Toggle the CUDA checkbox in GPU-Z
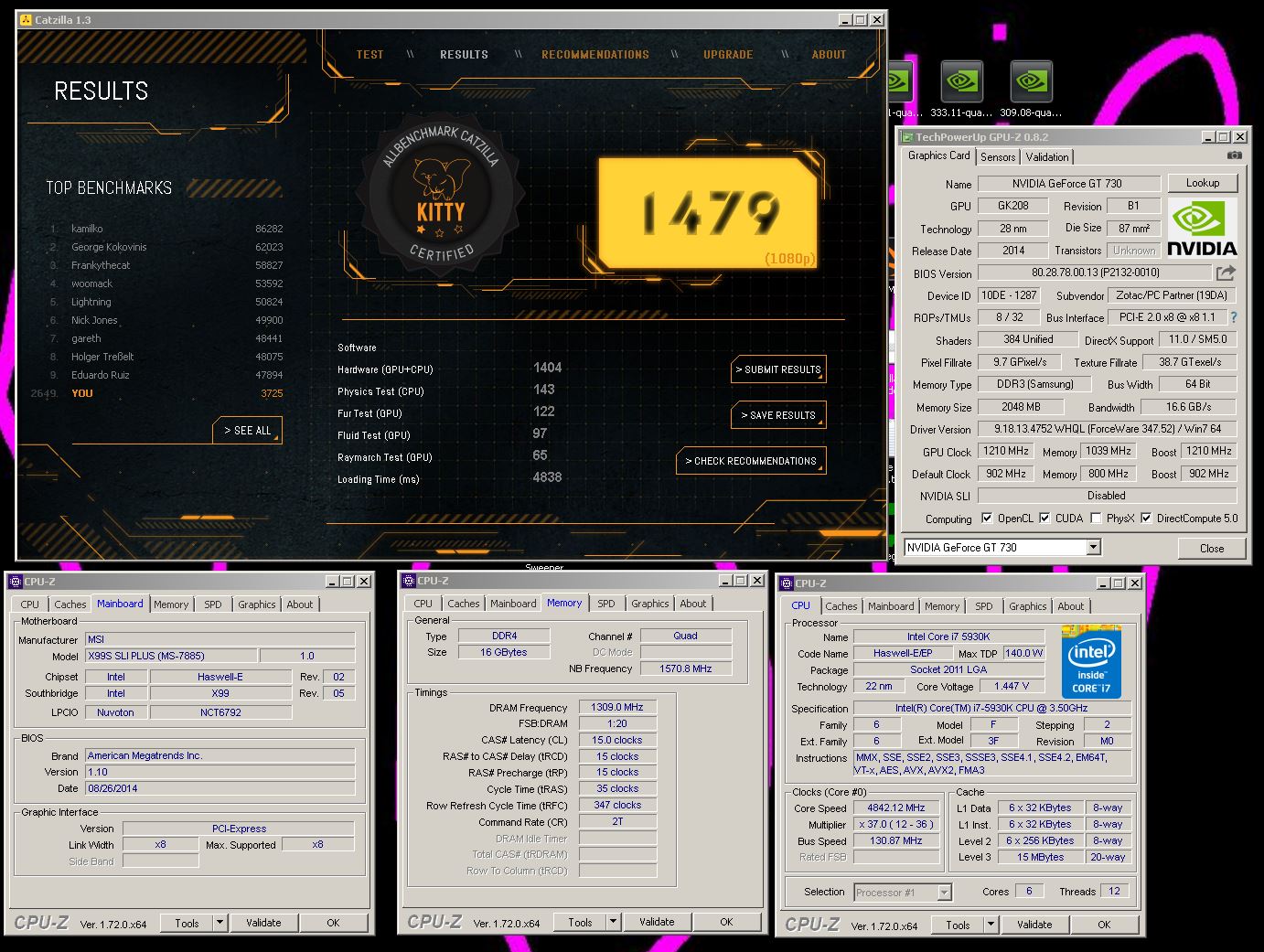This screenshot has width=1264, height=952. click(x=1044, y=519)
